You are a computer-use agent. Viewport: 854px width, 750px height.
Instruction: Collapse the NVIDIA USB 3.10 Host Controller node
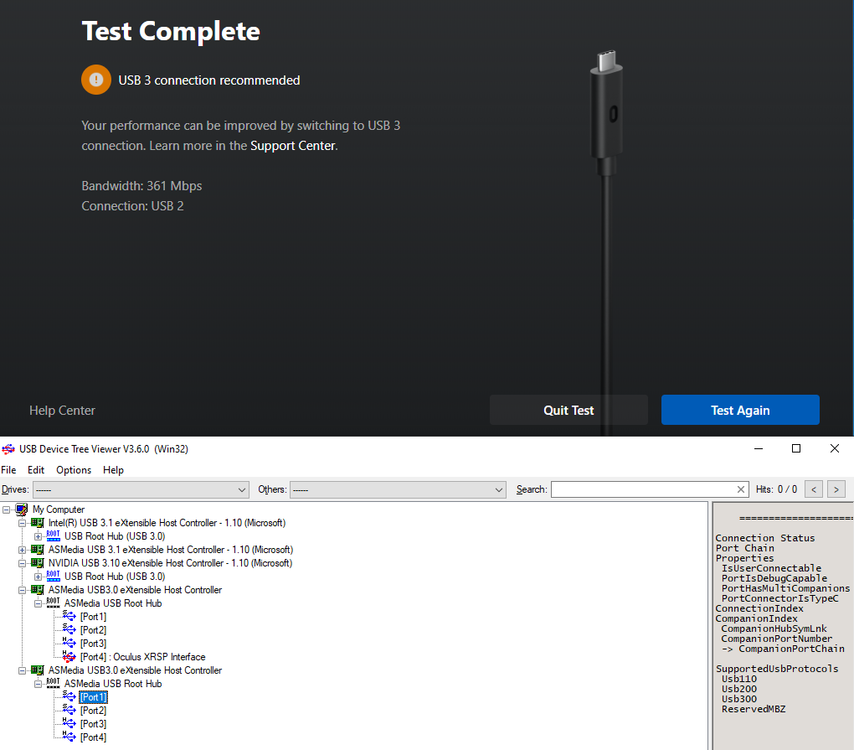click(x=22, y=563)
